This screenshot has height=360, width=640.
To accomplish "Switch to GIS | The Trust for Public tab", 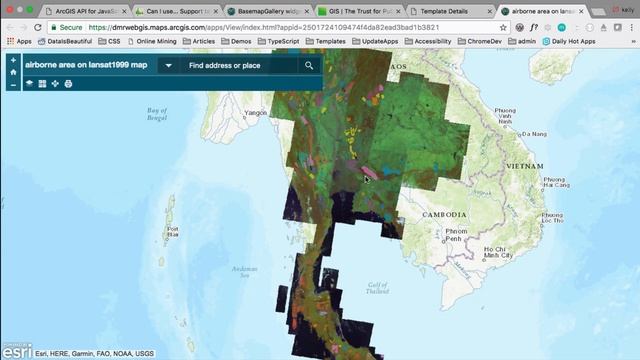I will [360, 11].
